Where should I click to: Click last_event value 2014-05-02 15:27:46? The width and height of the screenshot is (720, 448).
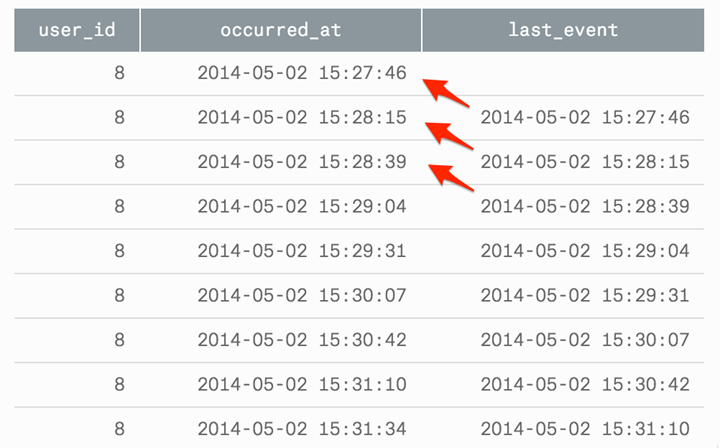pos(585,118)
